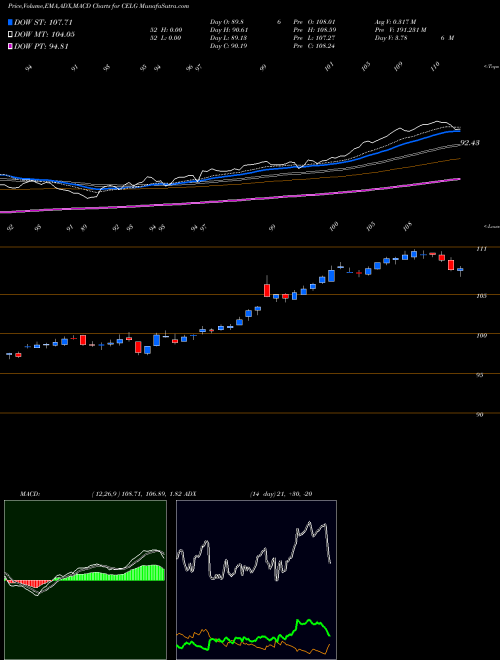Open the dark blue ADX indicator panel
The width and height of the screenshot is (500, 660).
256,580
